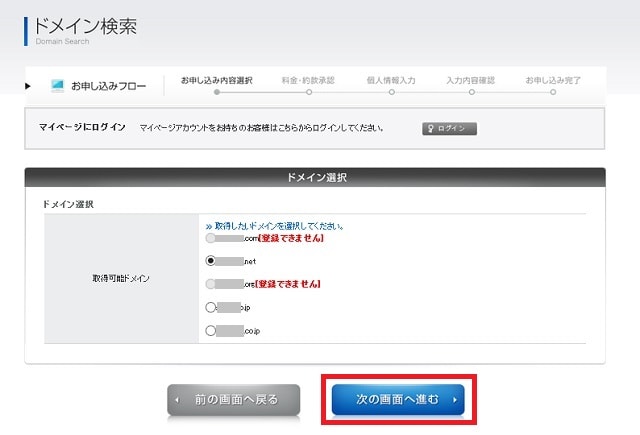Click the key icon on the ログイン button
The image size is (640, 435).
pyautogui.click(x=432, y=129)
